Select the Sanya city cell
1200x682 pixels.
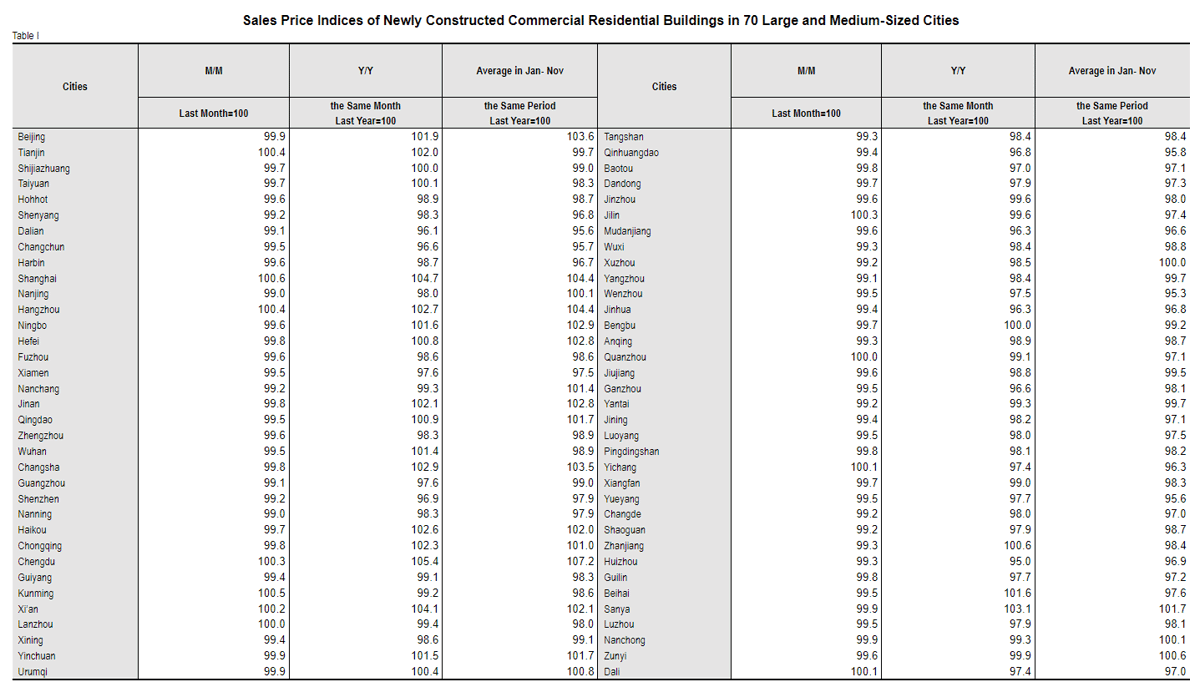click(x=617, y=609)
